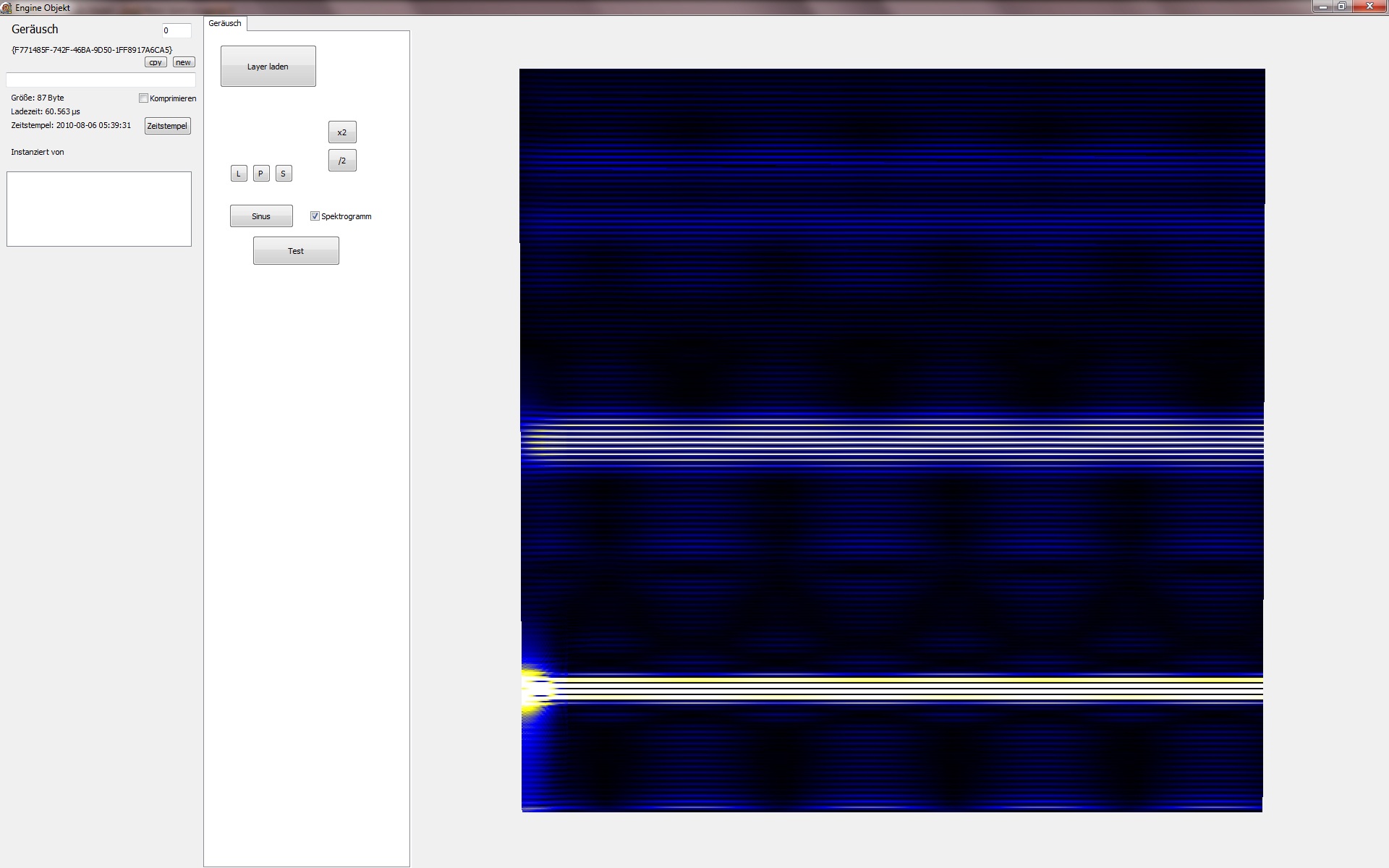Click the Engine Objekt title bar icon
Viewport: 1389px width, 868px height.
6,8
